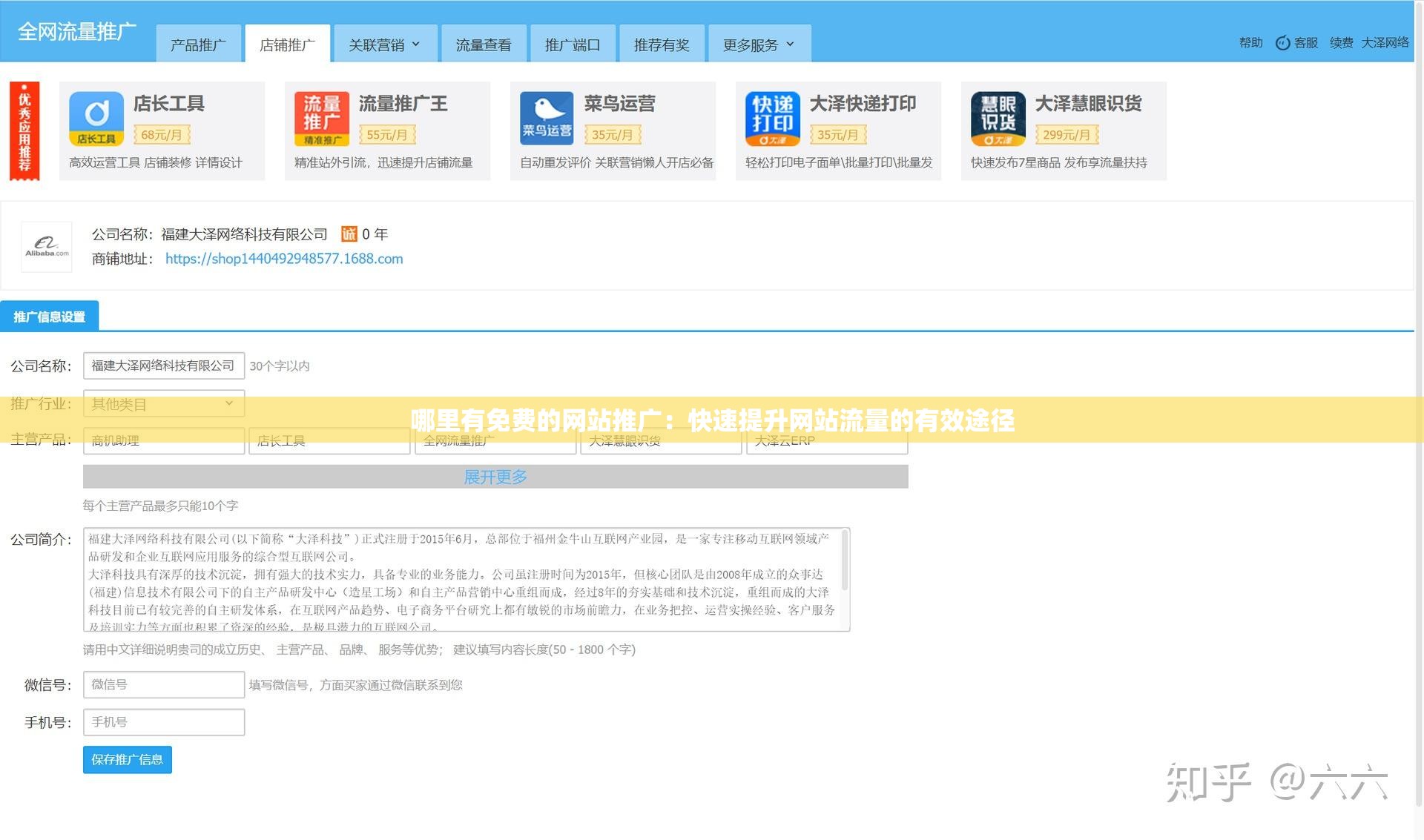Open the 大泽快递打印 app icon

773,119
